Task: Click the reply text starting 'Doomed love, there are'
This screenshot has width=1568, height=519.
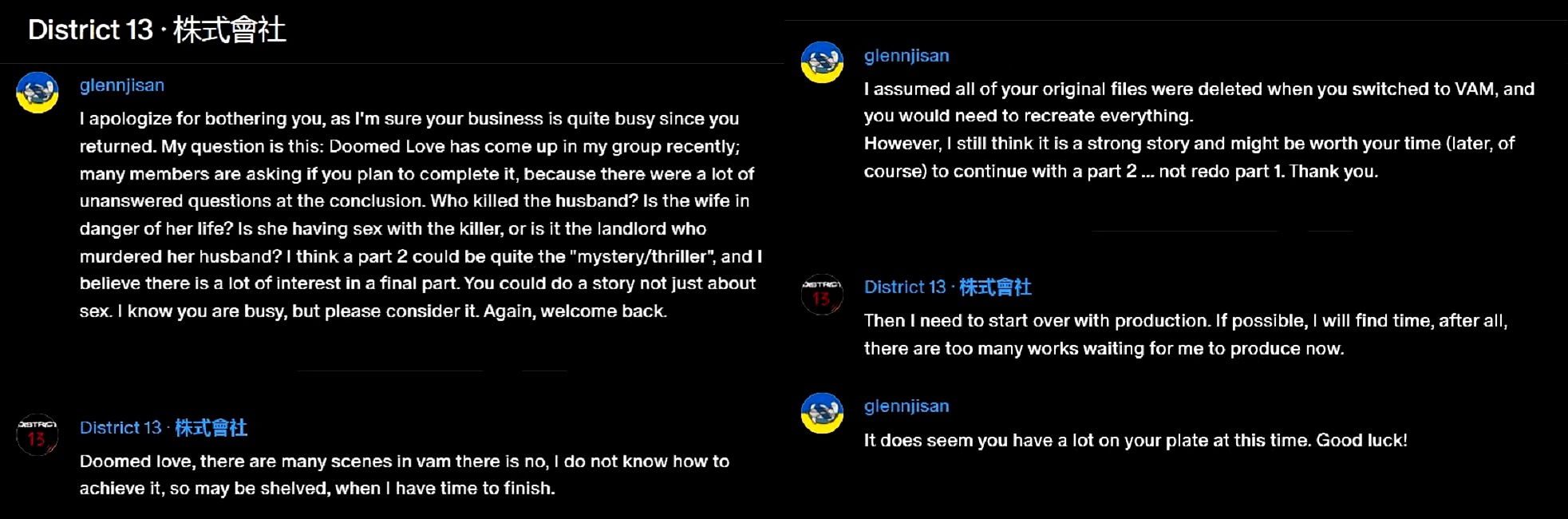Action: (x=404, y=474)
